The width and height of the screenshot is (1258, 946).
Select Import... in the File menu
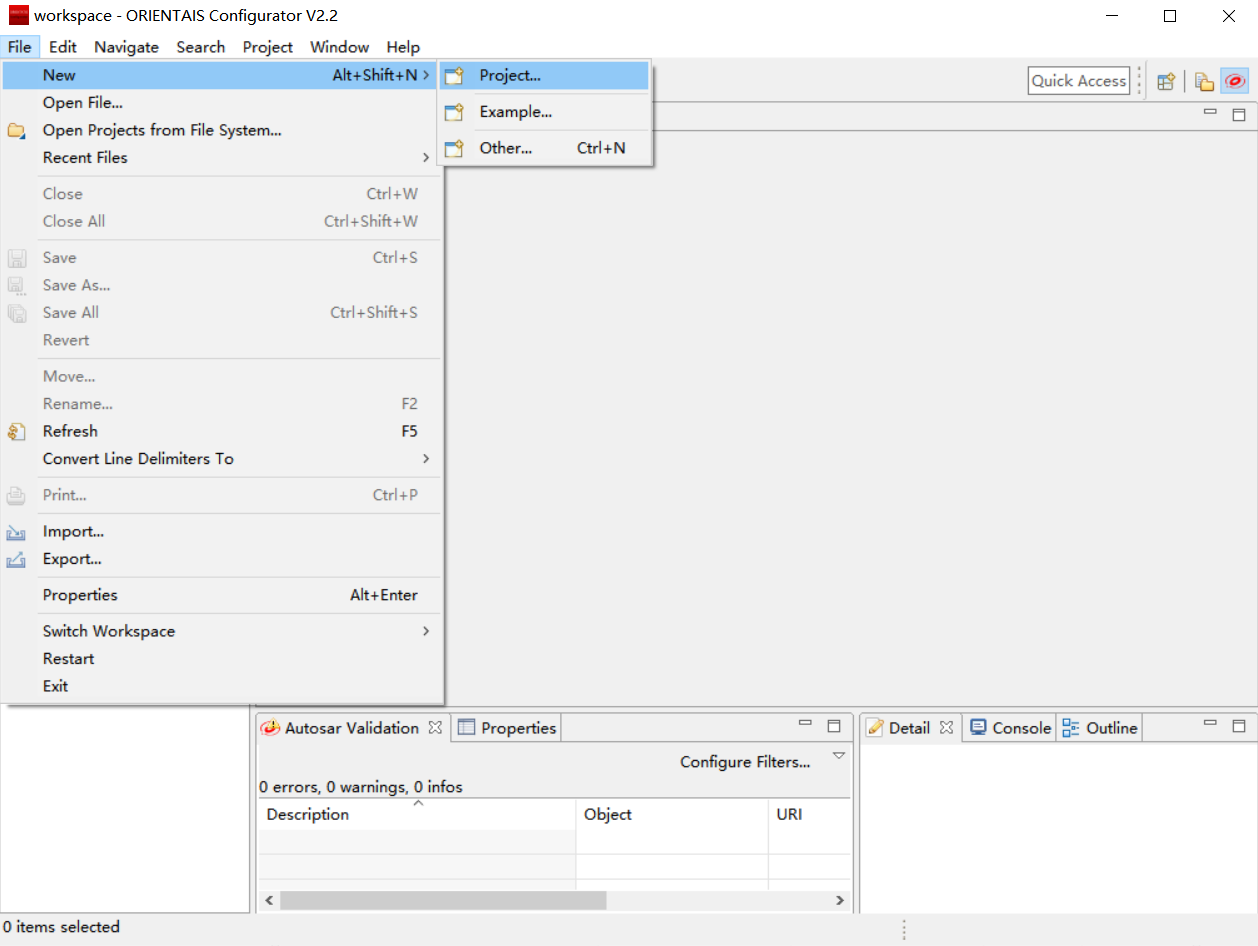[x=73, y=532]
